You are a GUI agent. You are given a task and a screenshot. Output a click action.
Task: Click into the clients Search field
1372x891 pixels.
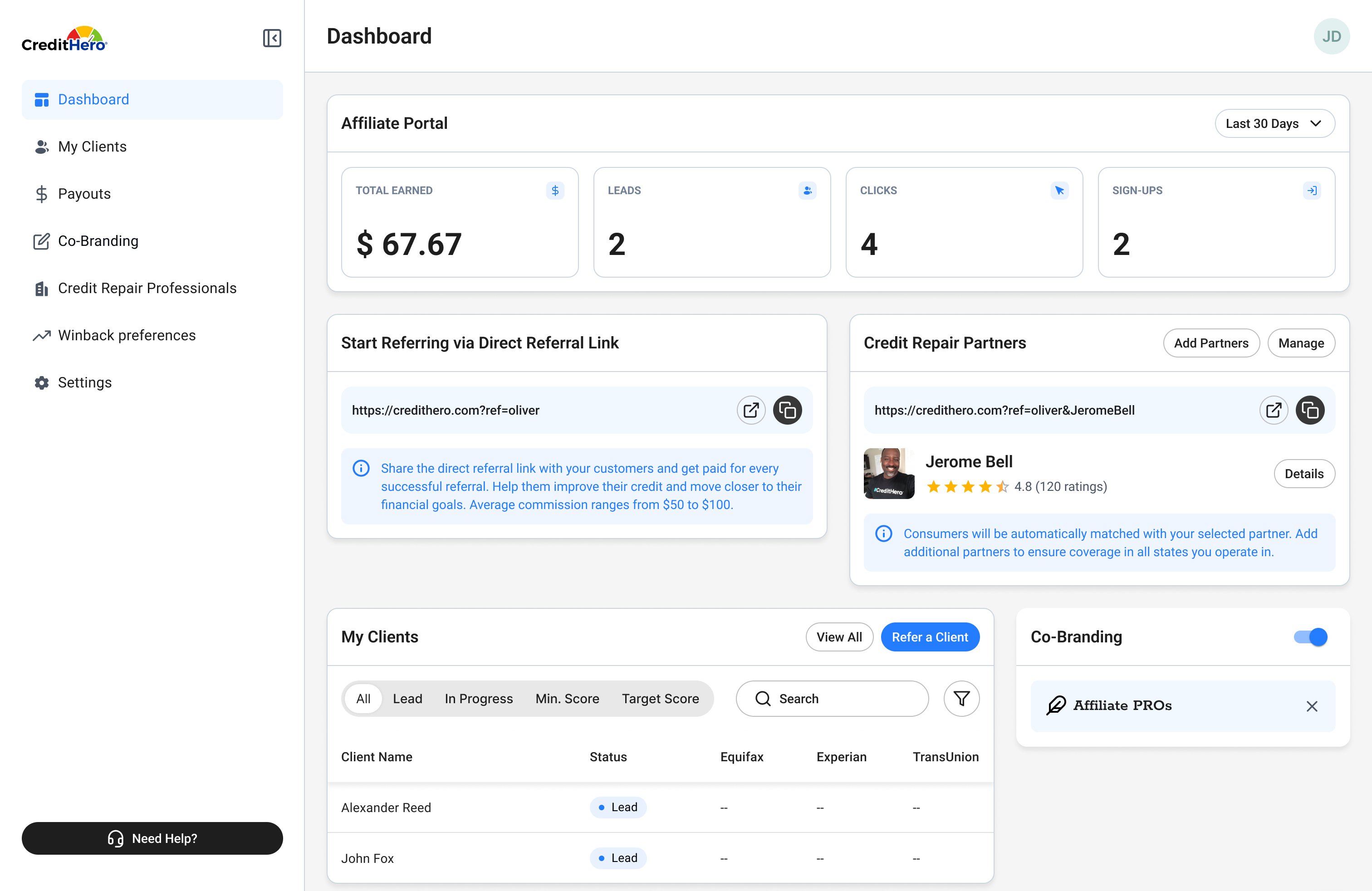coord(832,699)
